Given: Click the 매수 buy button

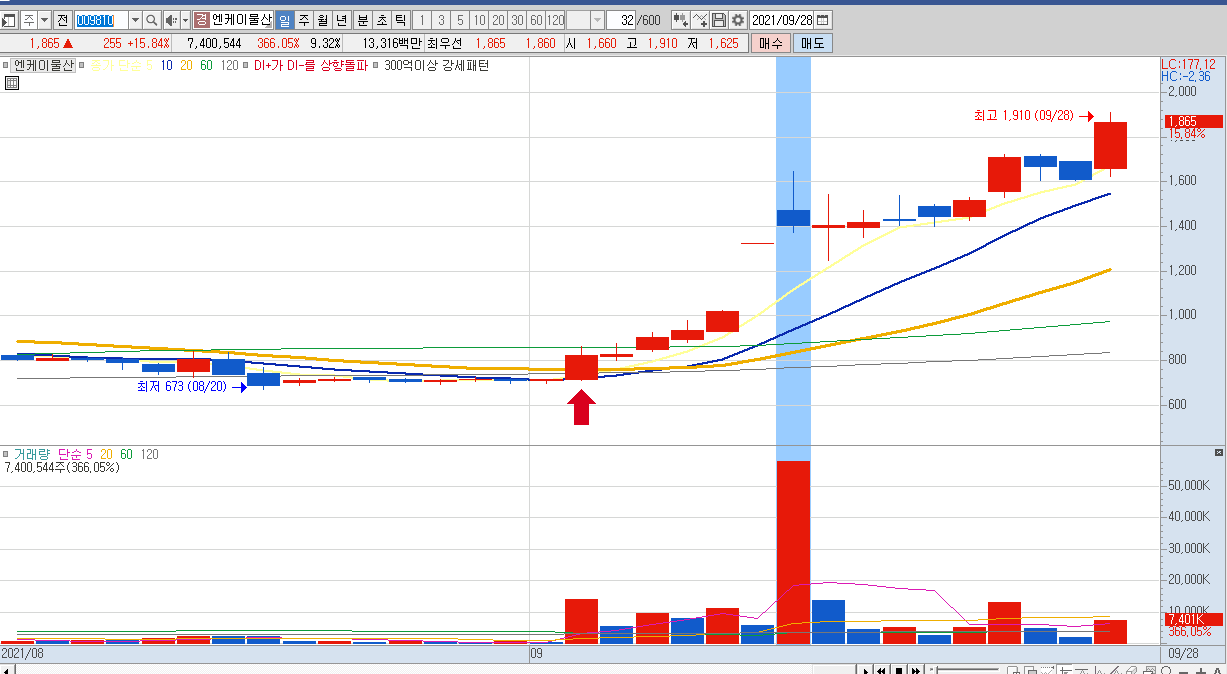Looking at the screenshot, I should click(x=771, y=43).
